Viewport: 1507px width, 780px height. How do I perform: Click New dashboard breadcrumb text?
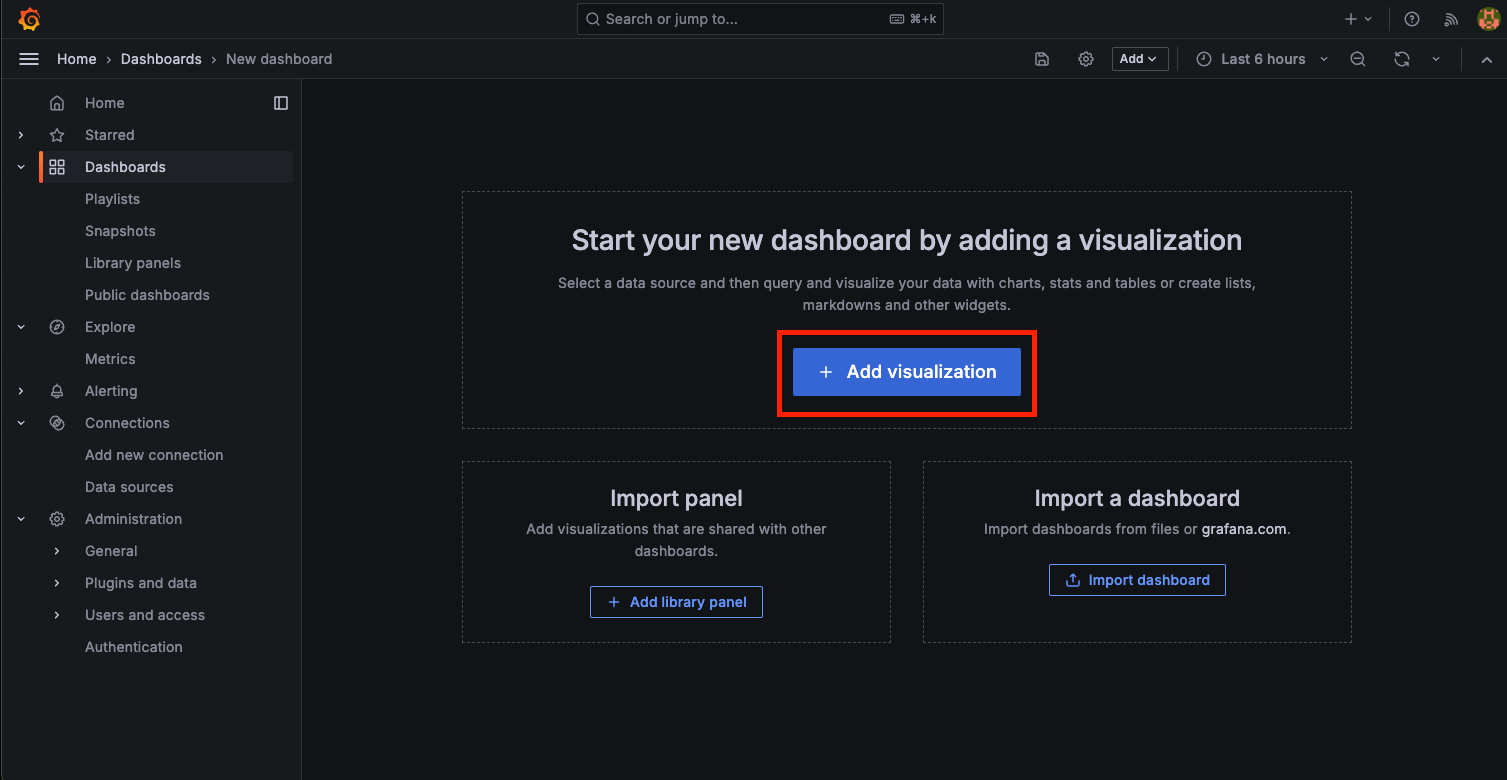pos(279,59)
